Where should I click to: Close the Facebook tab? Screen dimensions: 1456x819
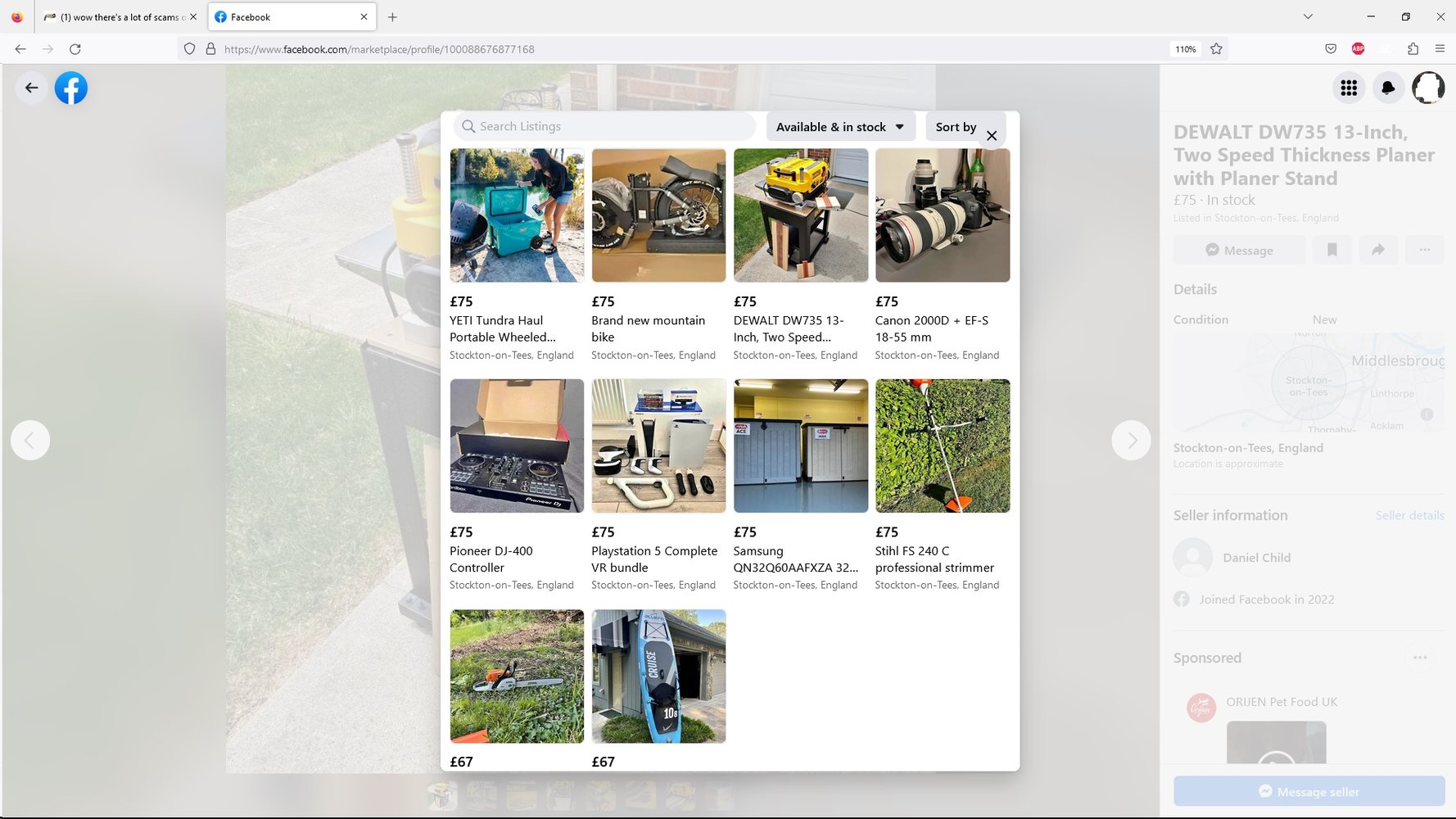(364, 17)
